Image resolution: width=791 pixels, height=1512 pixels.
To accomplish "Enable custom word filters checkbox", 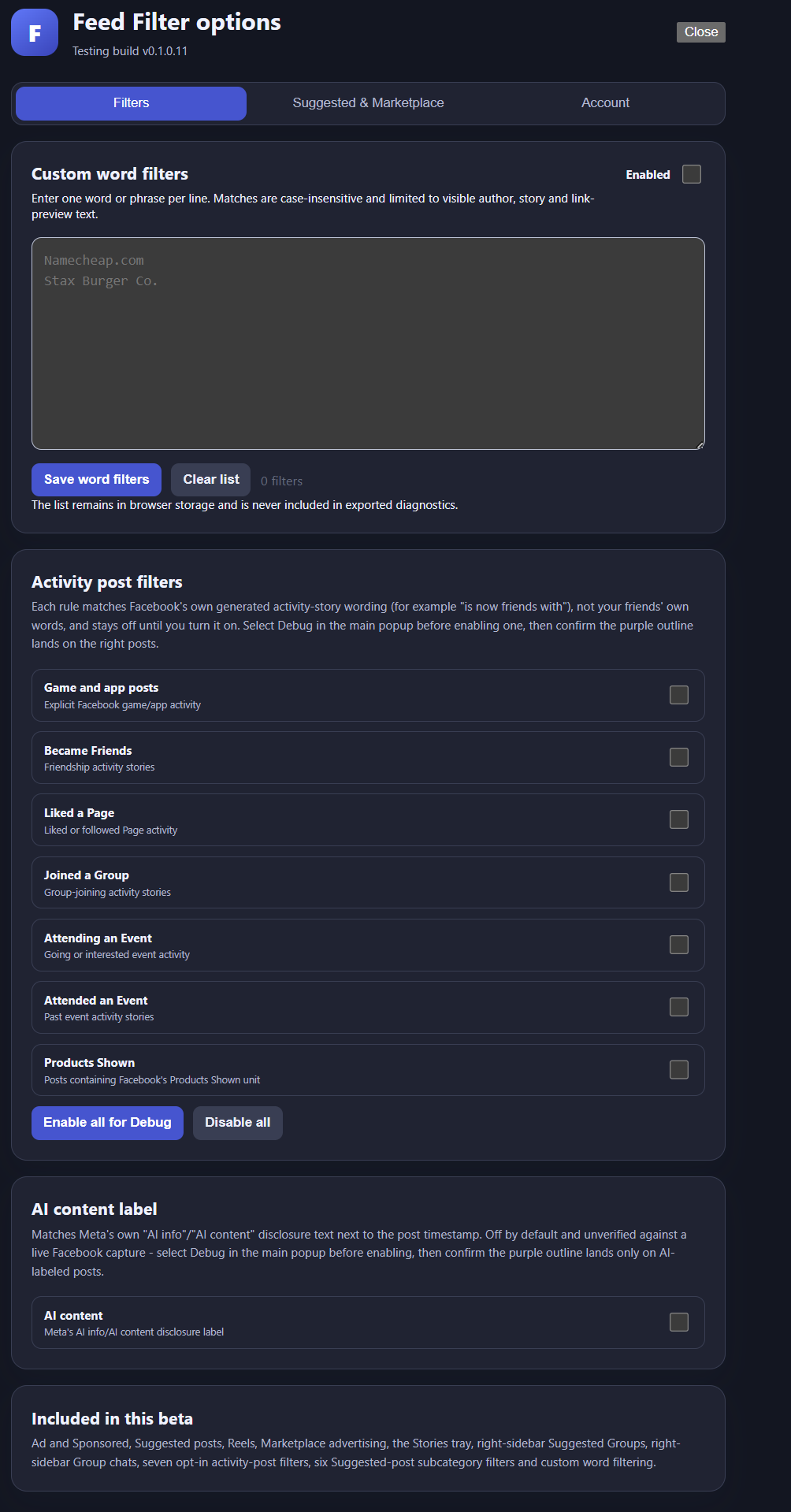I will 692,174.
